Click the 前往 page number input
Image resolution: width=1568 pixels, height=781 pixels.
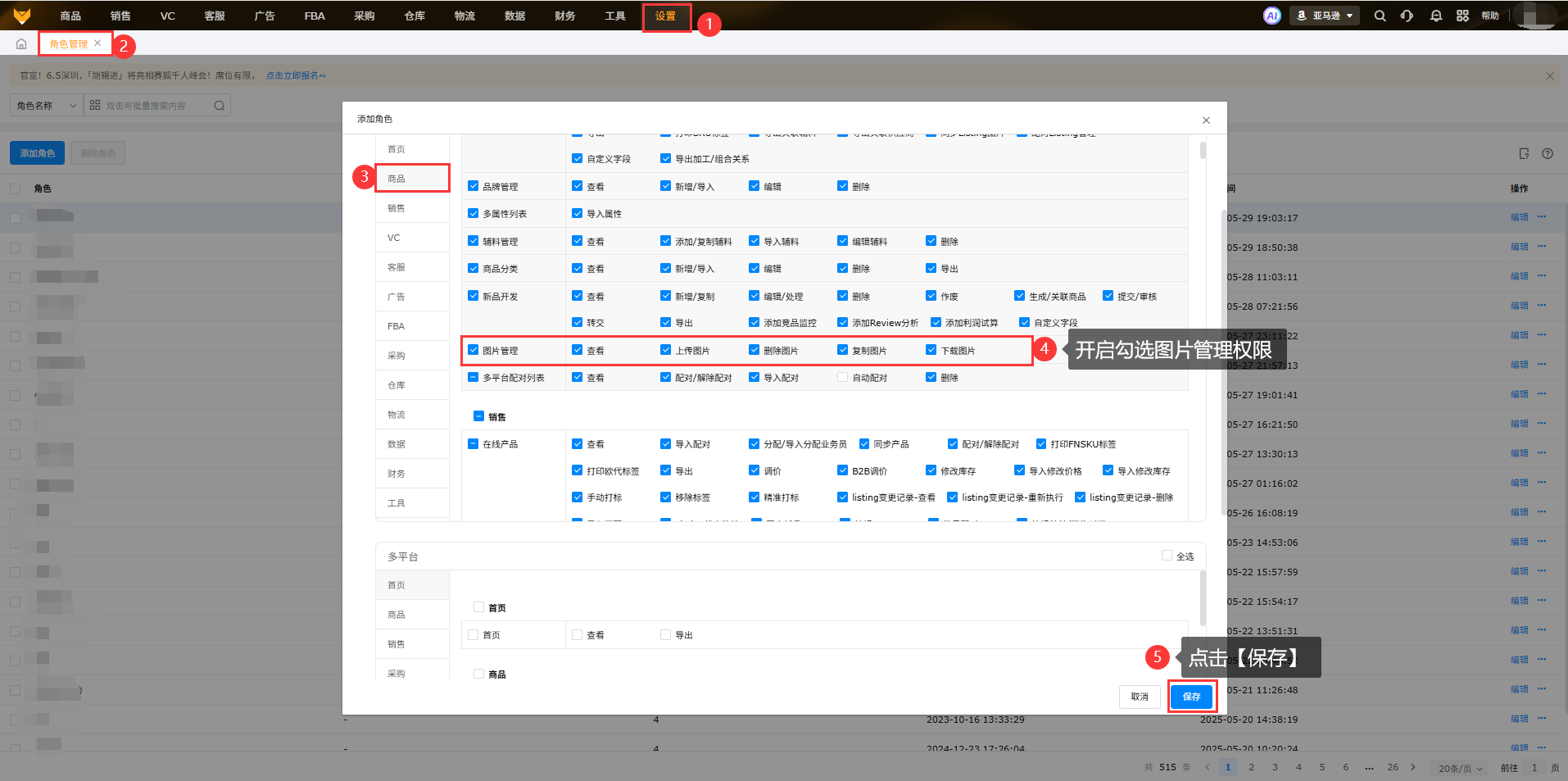[1534, 768]
